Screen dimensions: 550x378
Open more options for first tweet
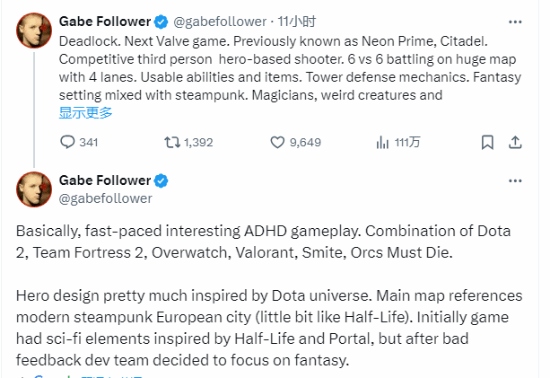[515, 22]
